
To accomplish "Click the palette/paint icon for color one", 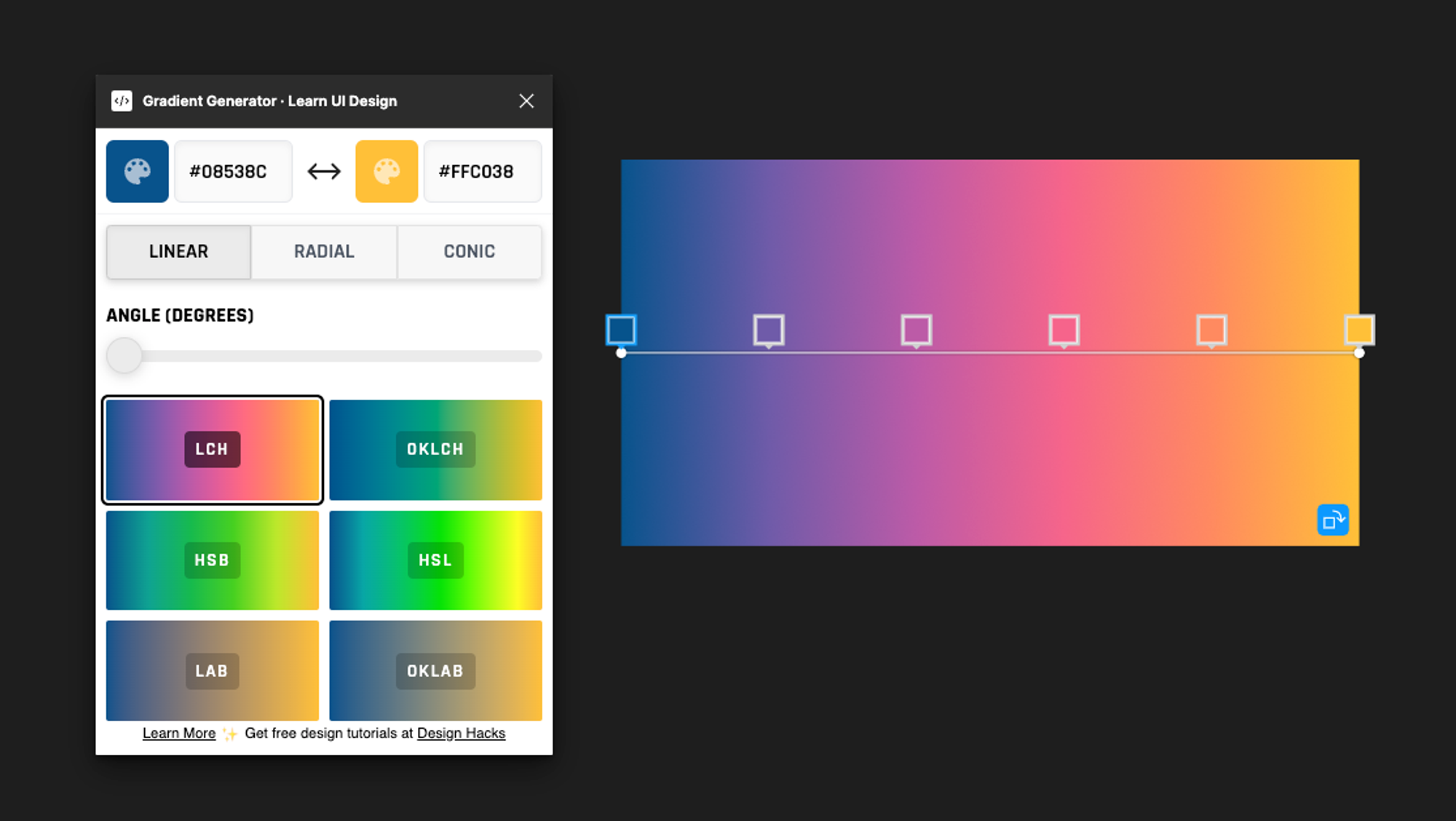I will pyautogui.click(x=137, y=171).
